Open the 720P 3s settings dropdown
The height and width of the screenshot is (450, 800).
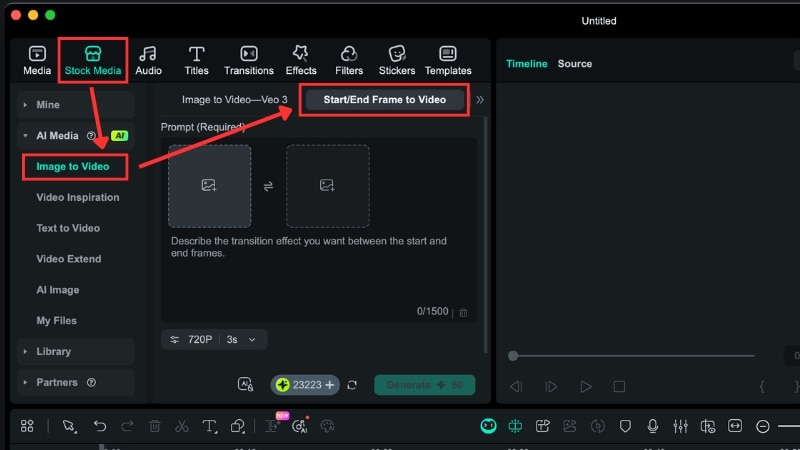tap(214, 340)
